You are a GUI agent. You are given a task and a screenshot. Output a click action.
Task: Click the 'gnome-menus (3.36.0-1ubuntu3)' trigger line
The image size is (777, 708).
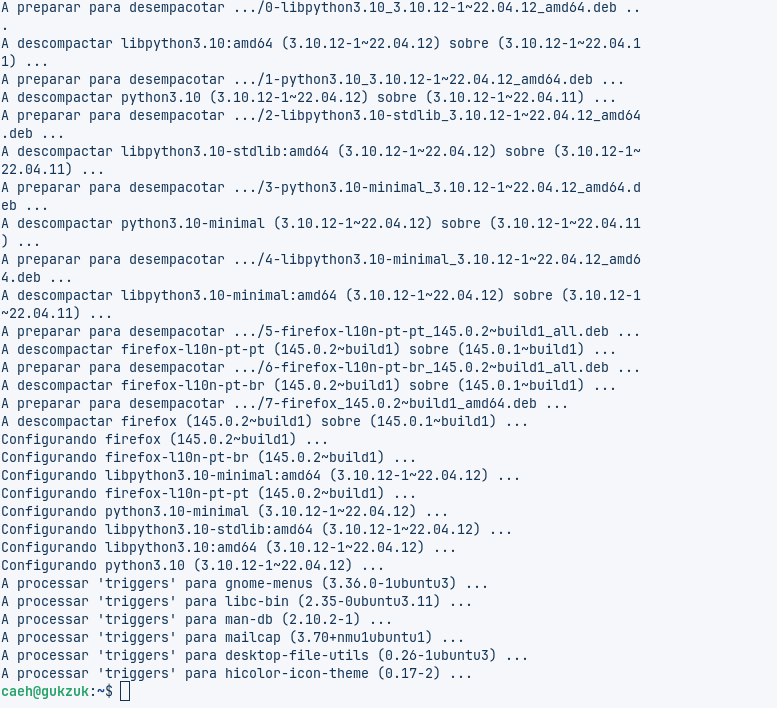point(244,584)
